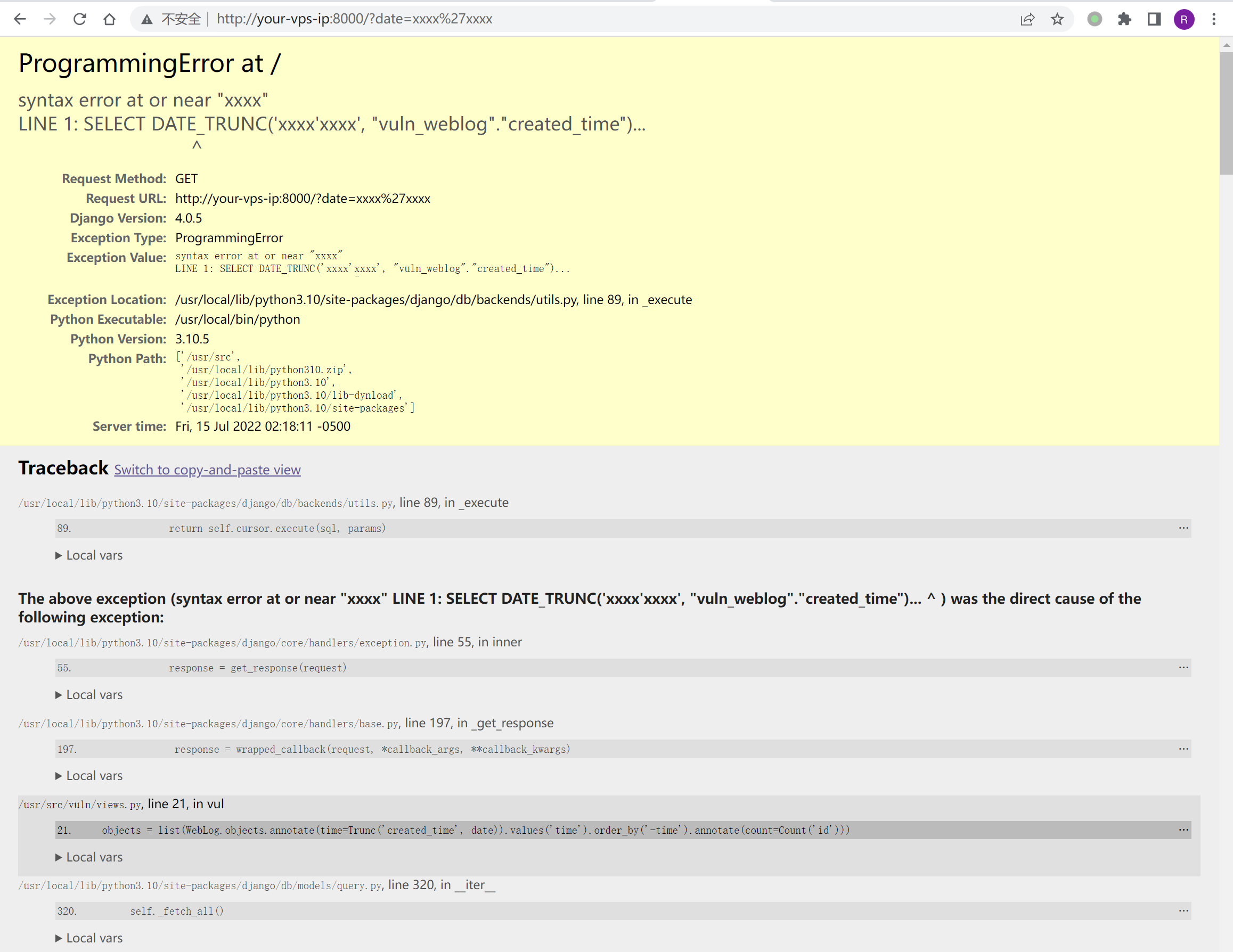1233x952 pixels.
Task: Click the green circular extension icon
Action: 1094,19
